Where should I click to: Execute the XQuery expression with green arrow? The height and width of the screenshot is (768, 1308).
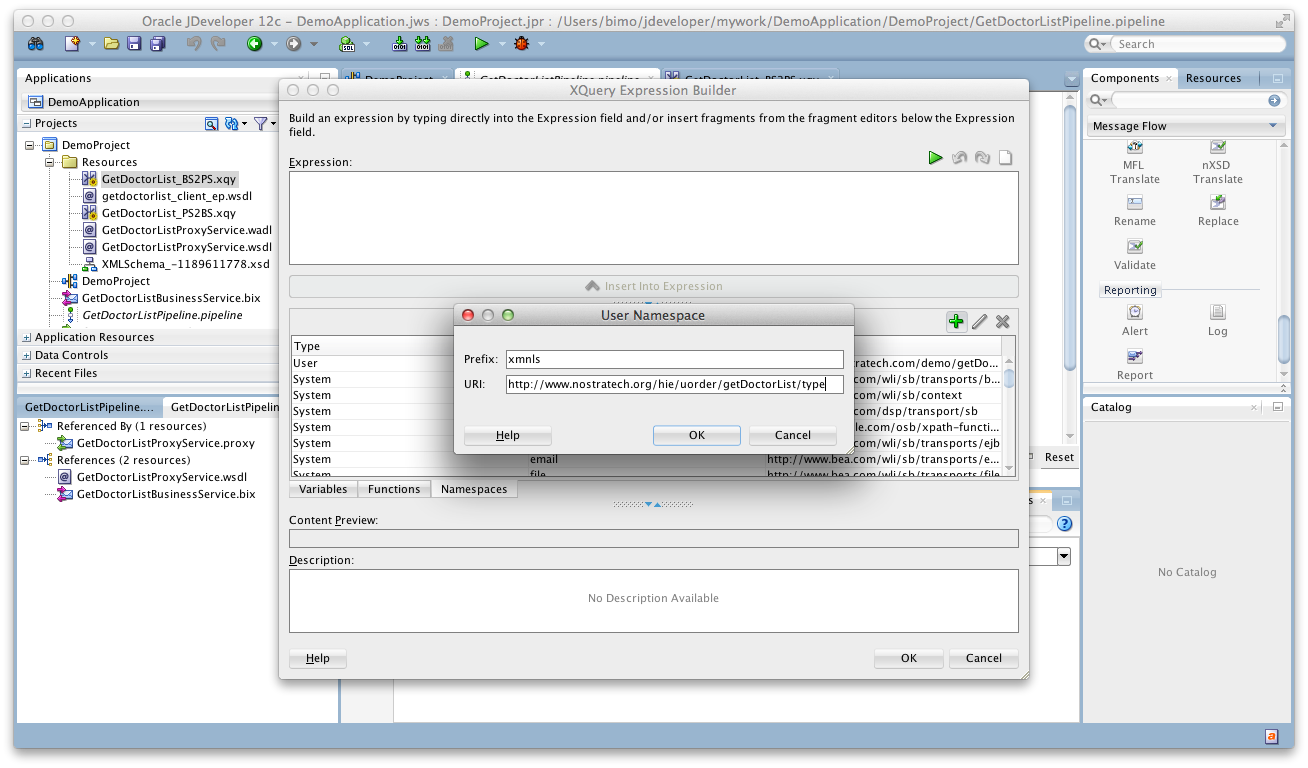(936, 157)
